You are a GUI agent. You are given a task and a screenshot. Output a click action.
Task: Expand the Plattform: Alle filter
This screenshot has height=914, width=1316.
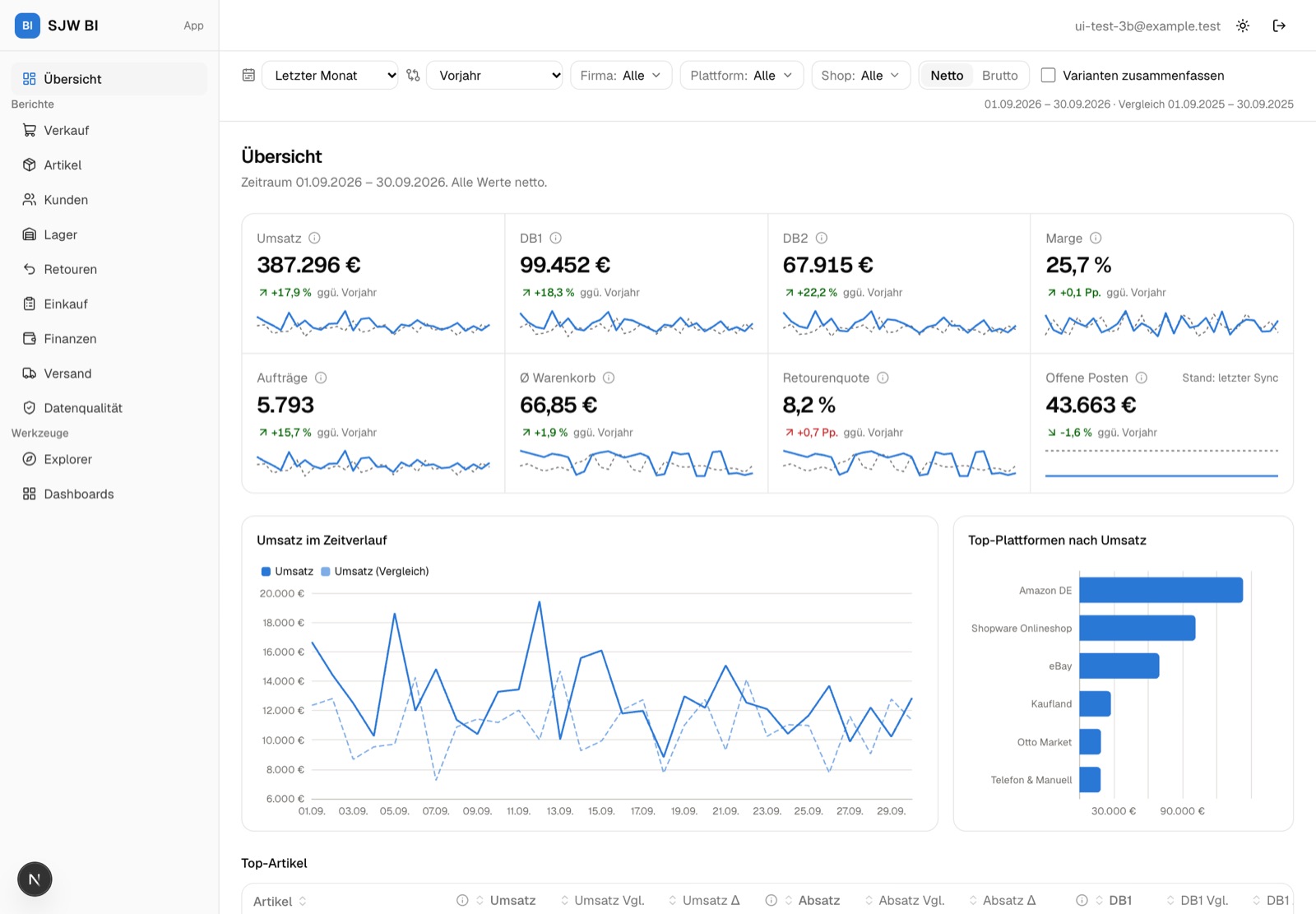(742, 75)
